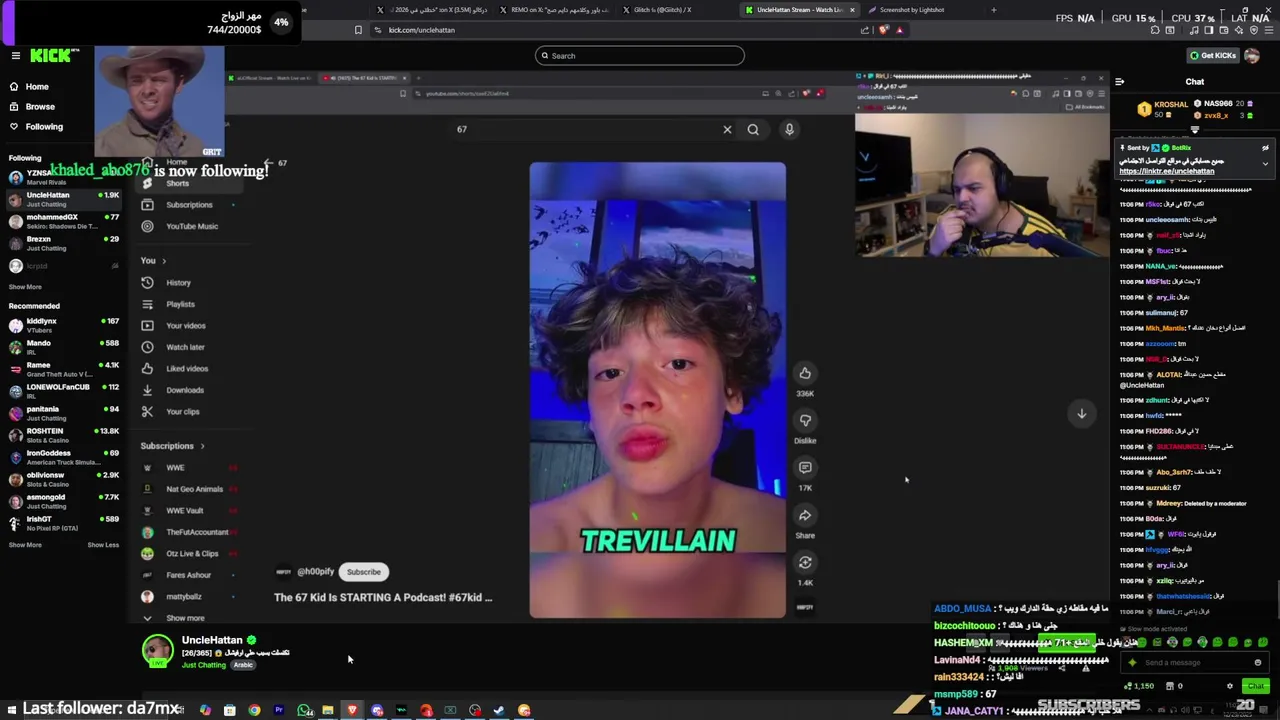The image size is (1280, 720).
Task: Open Ramee recommended channel
Action: click(63, 369)
